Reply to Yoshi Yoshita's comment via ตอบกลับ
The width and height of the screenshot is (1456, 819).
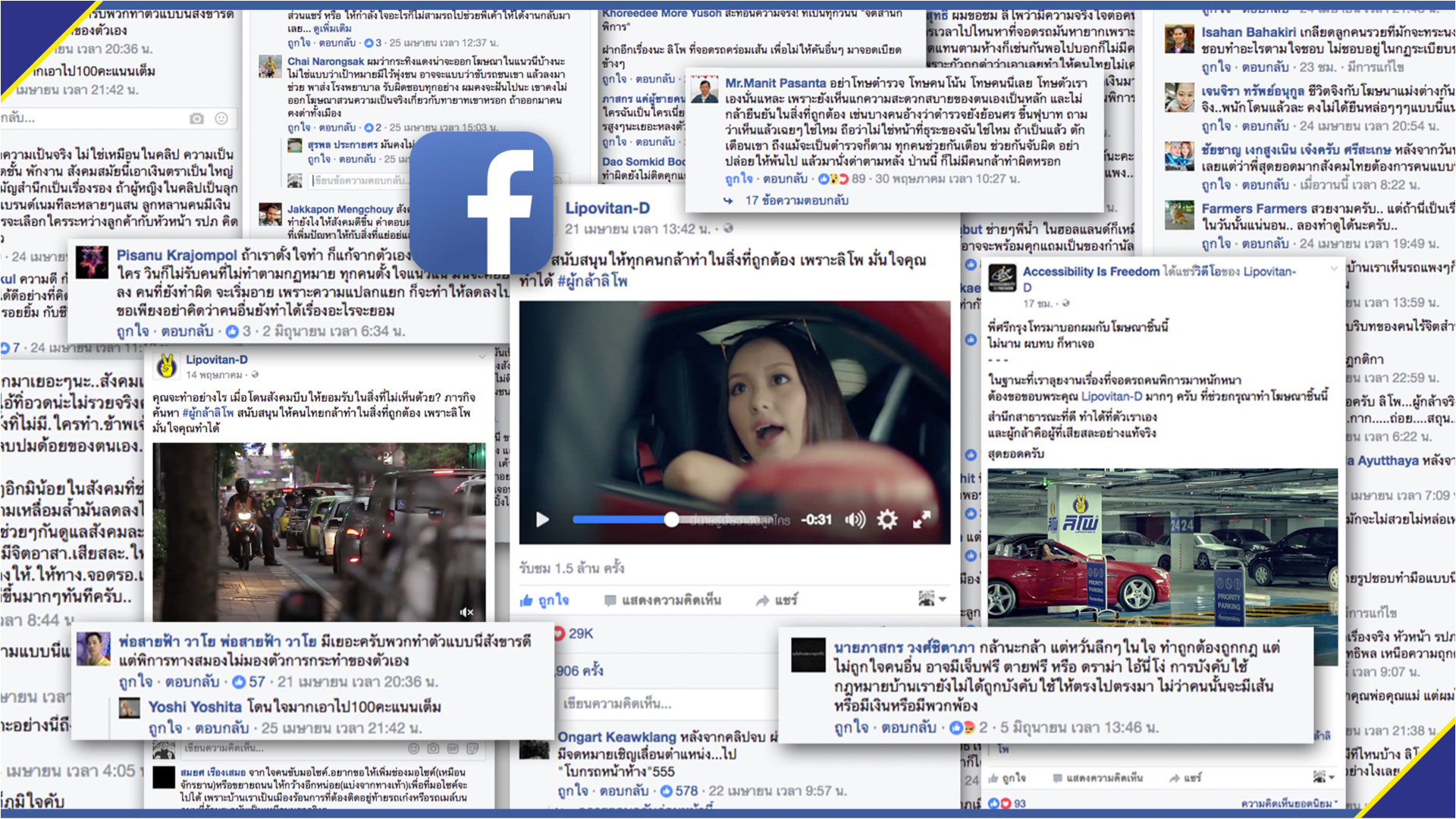(x=221, y=728)
